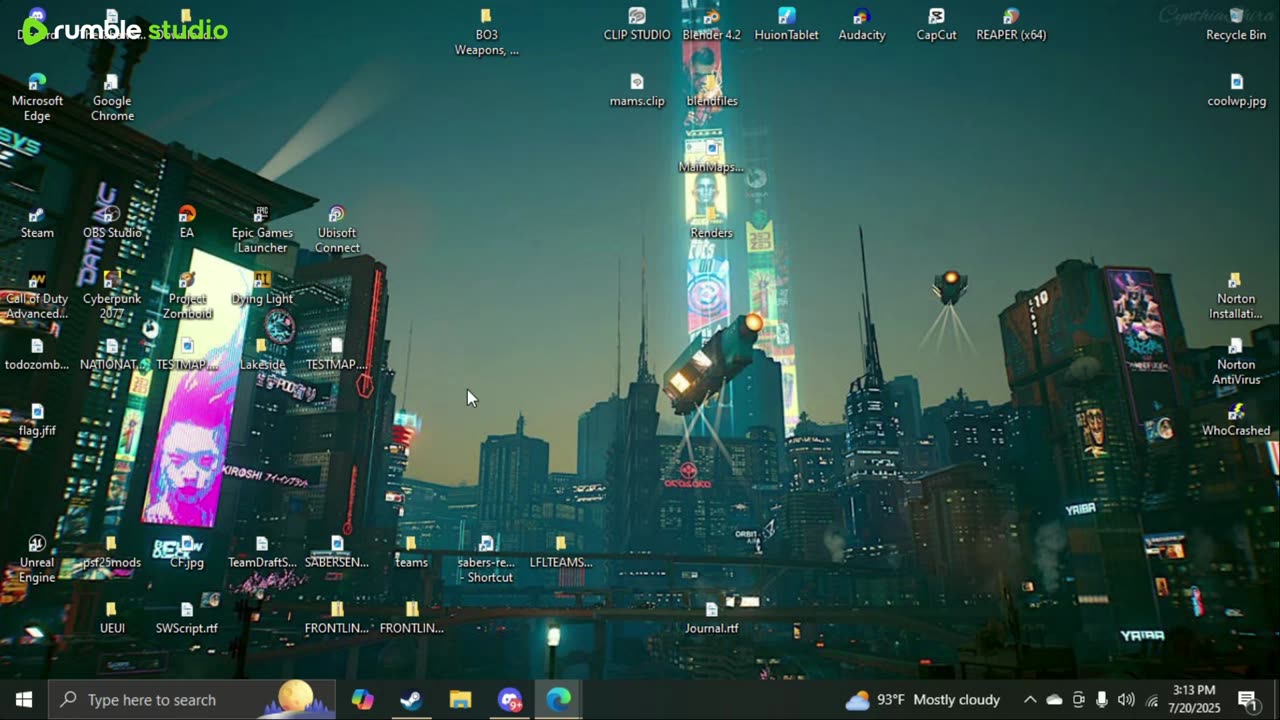The image size is (1280, 720).
Task: Select the teams folder icon
Action: tap(412, 552)
